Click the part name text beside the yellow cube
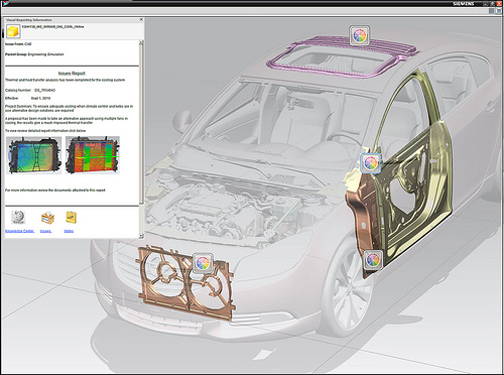Viewport: 504px width, 375px height. pos(53,27)
